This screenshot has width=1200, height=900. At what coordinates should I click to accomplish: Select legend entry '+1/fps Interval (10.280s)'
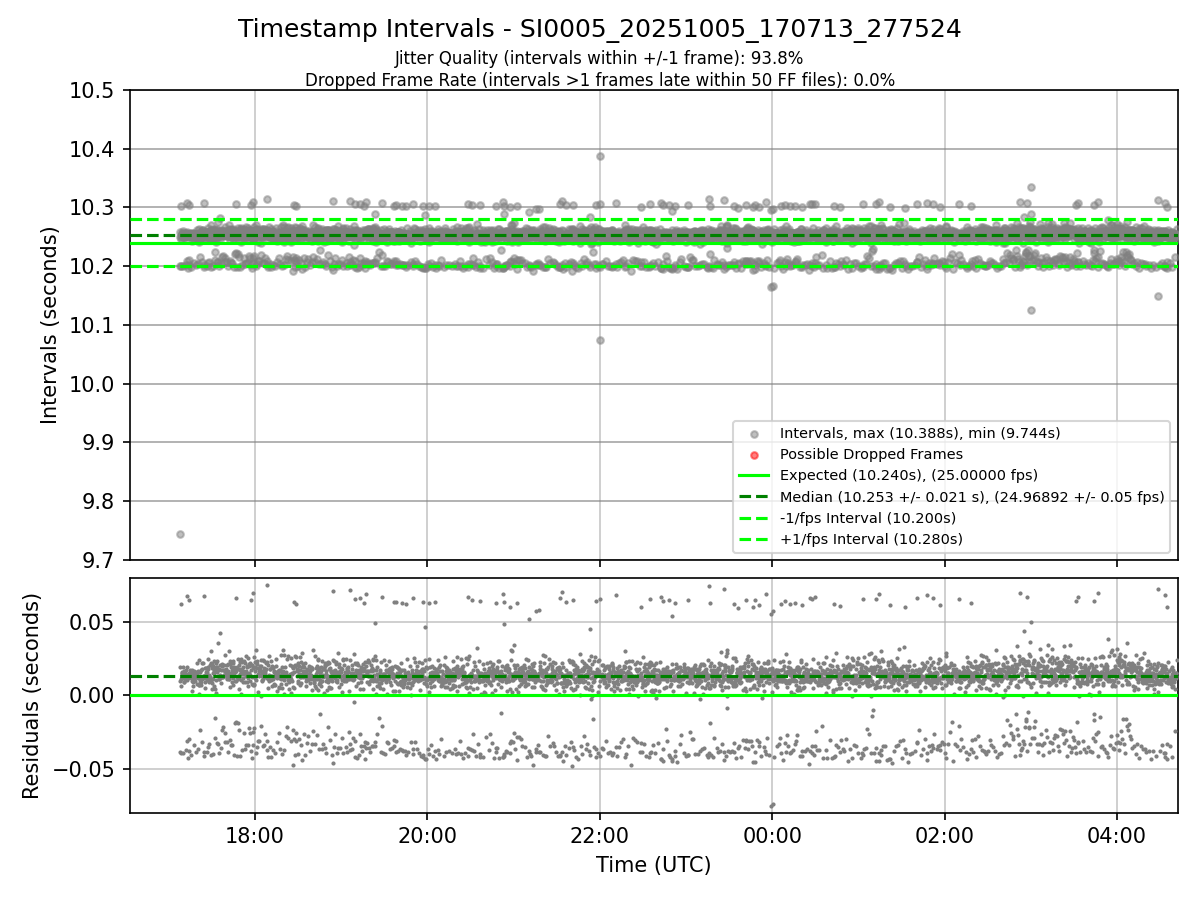871,539
